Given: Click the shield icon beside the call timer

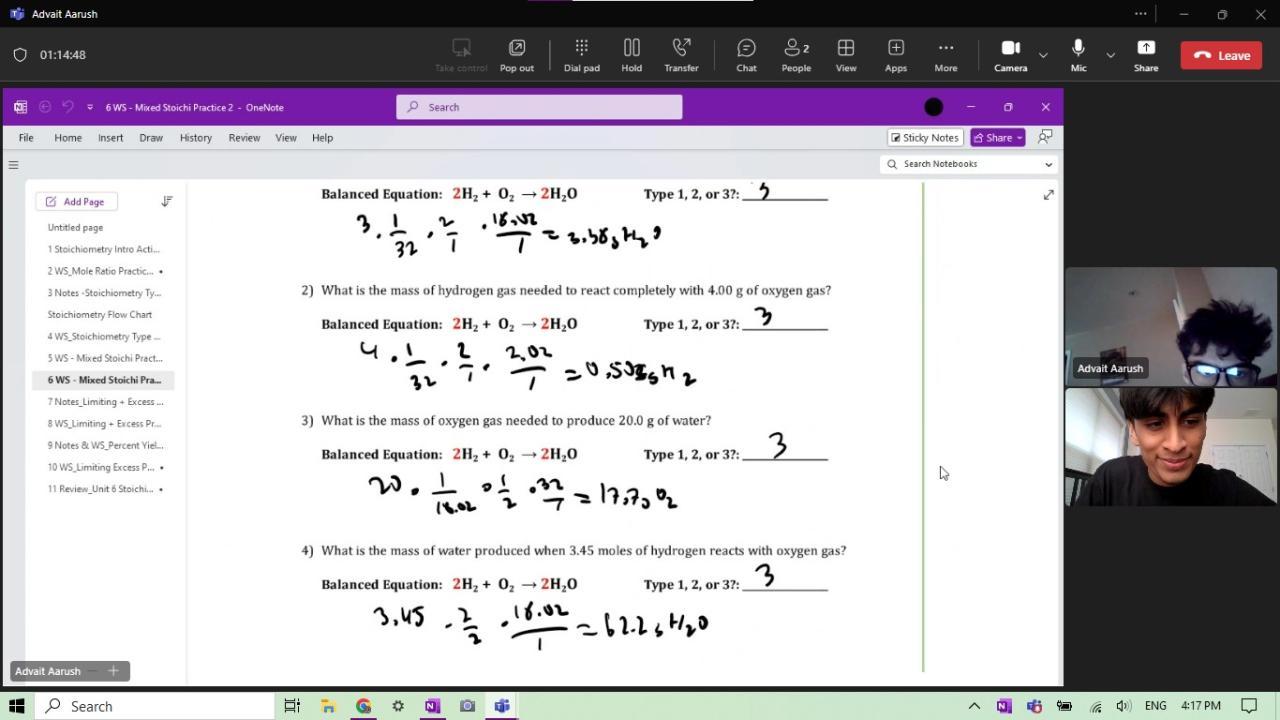Looking at the screenshot, I should pyautogui.click(x=20, y=55).
